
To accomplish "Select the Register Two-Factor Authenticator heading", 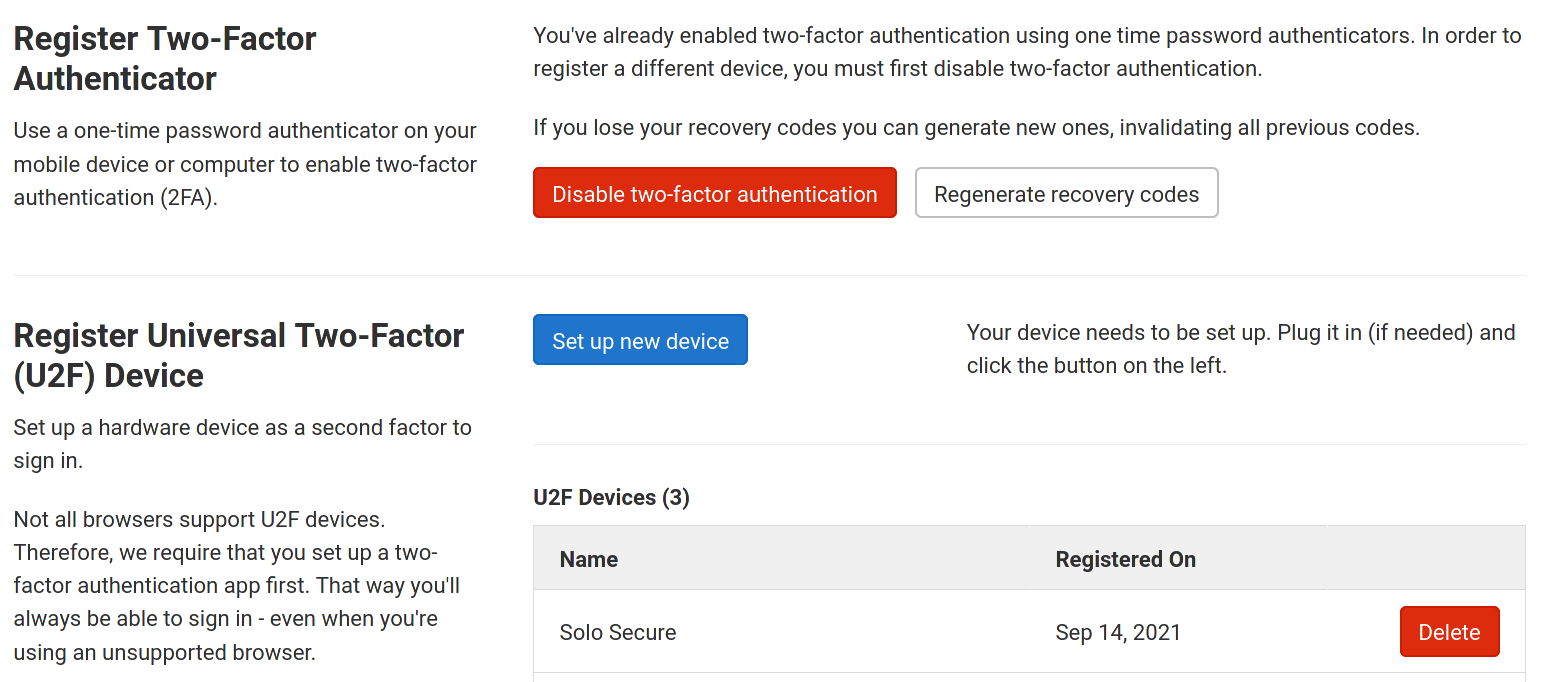I will tap(164, 55).
